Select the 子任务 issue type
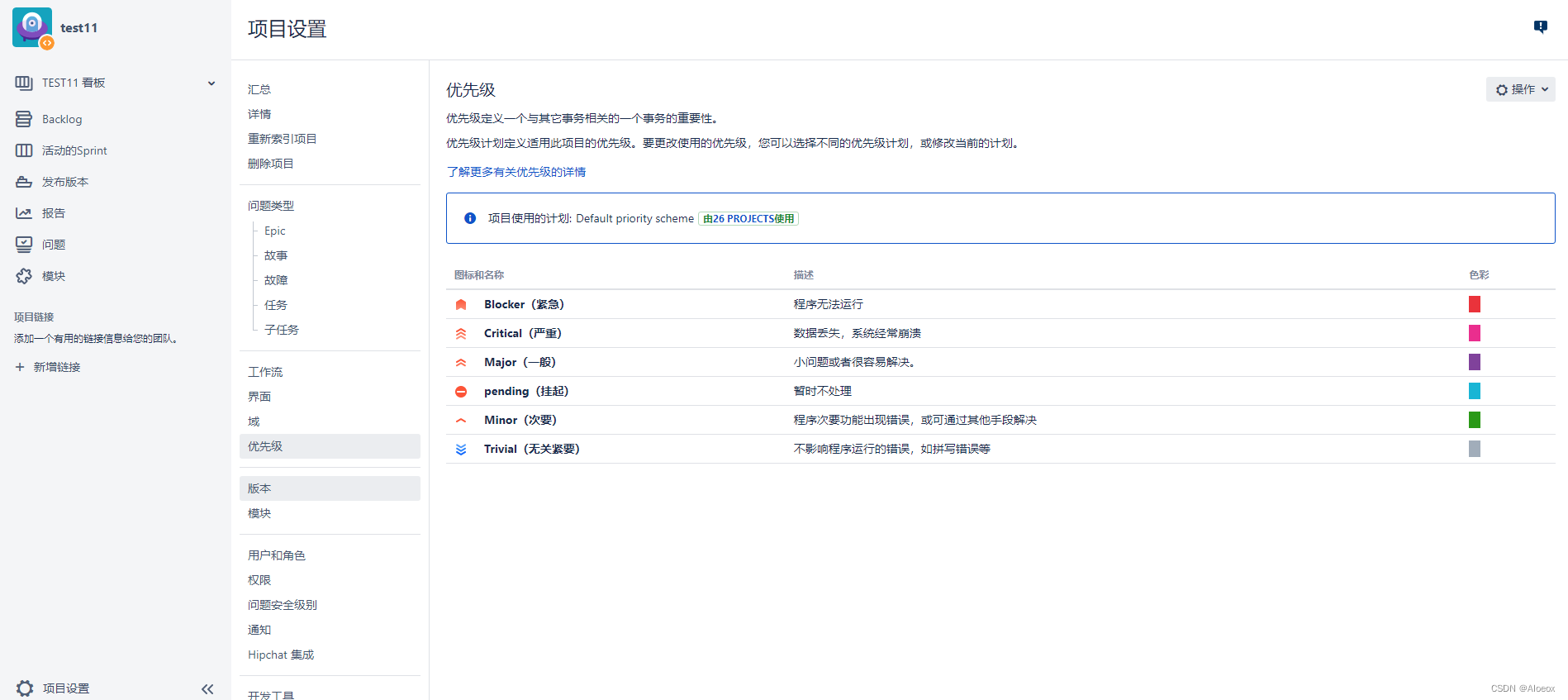 (x=282, y=330)
